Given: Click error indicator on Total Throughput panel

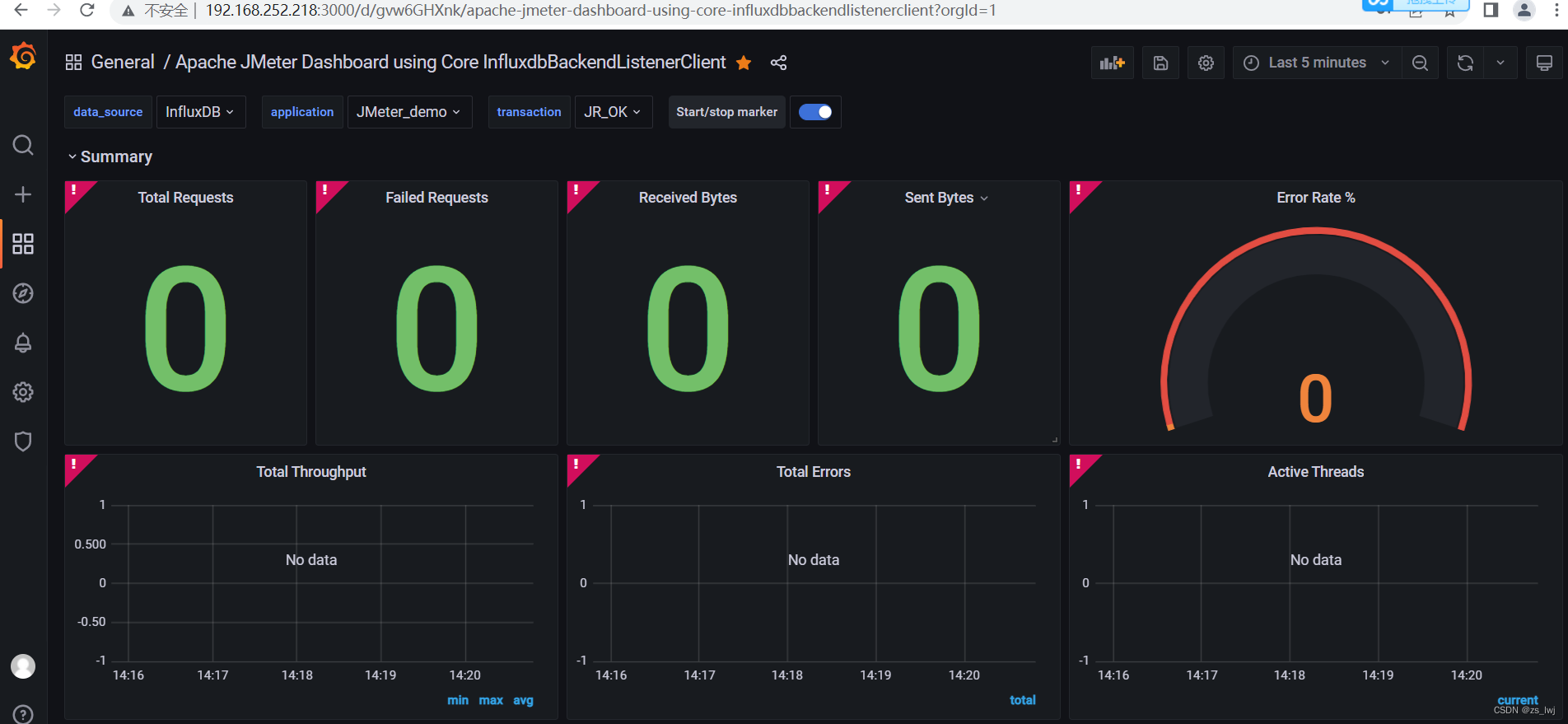Looking at the screenshot, I should tap(74, 465).
